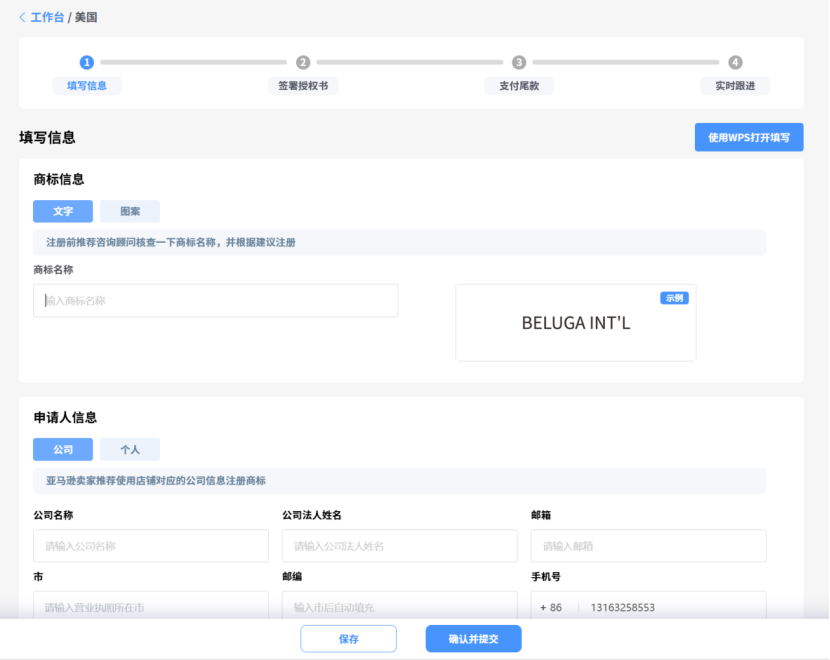
Task: Click the 支付尾款 step label
Action: click(519, 86)
